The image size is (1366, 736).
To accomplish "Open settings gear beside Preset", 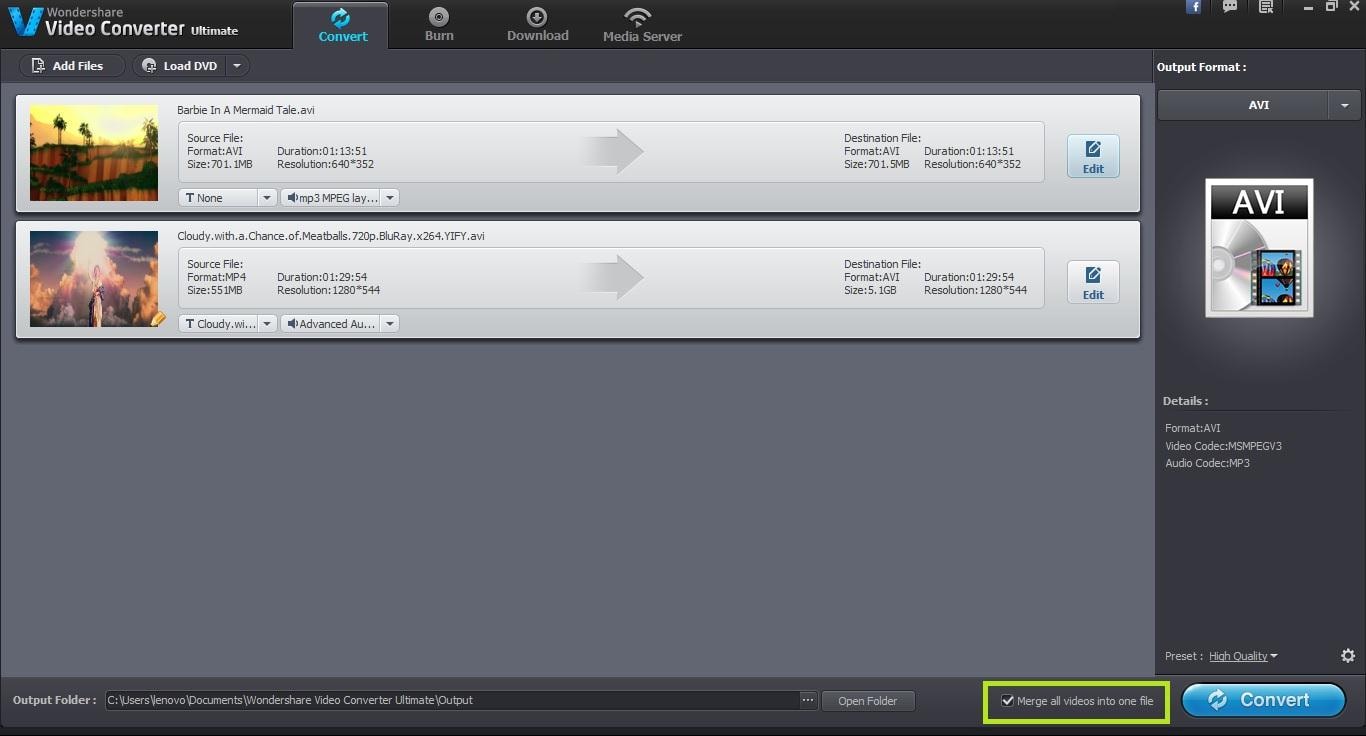I will pos(1348,656).
